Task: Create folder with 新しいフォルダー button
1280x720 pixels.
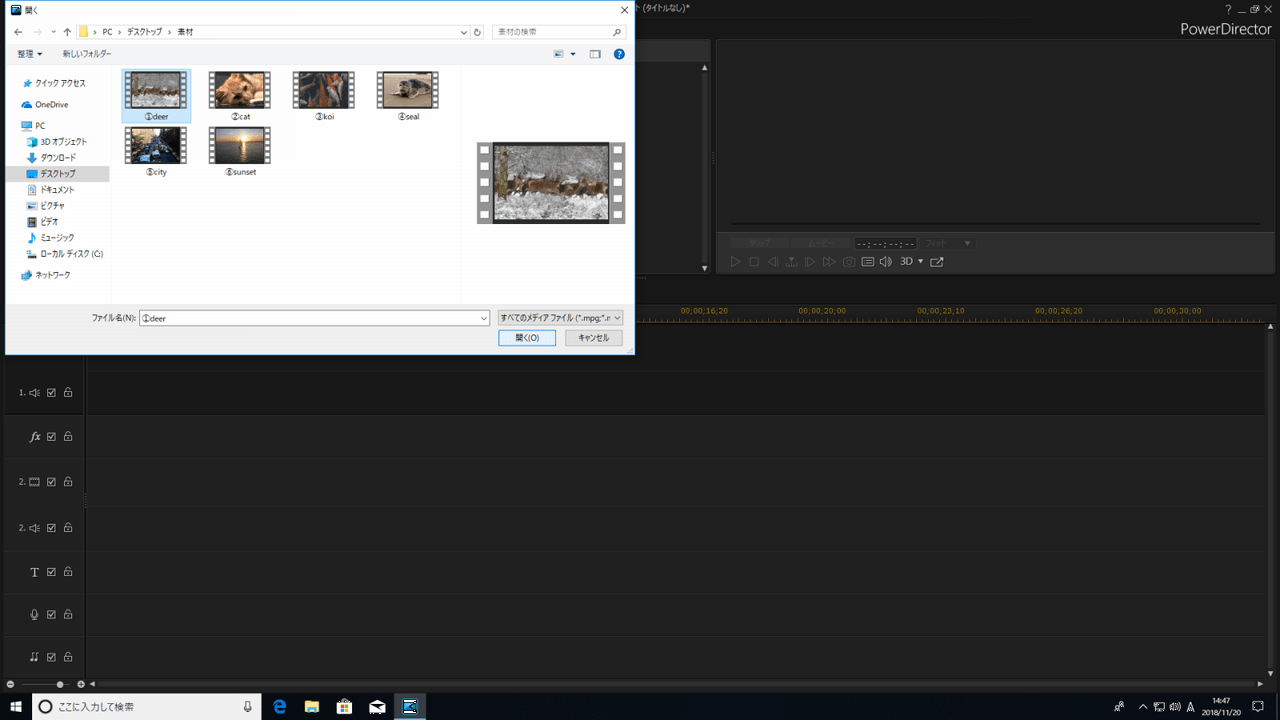Action: [87, 54]
